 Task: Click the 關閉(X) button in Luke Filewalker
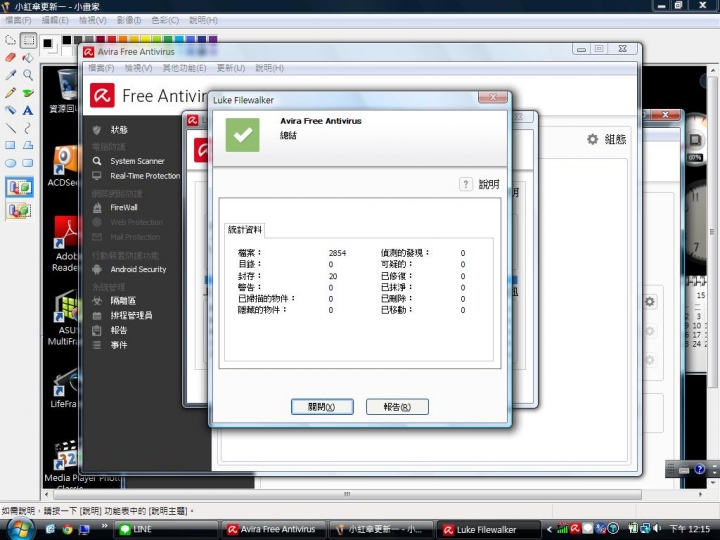322,407
